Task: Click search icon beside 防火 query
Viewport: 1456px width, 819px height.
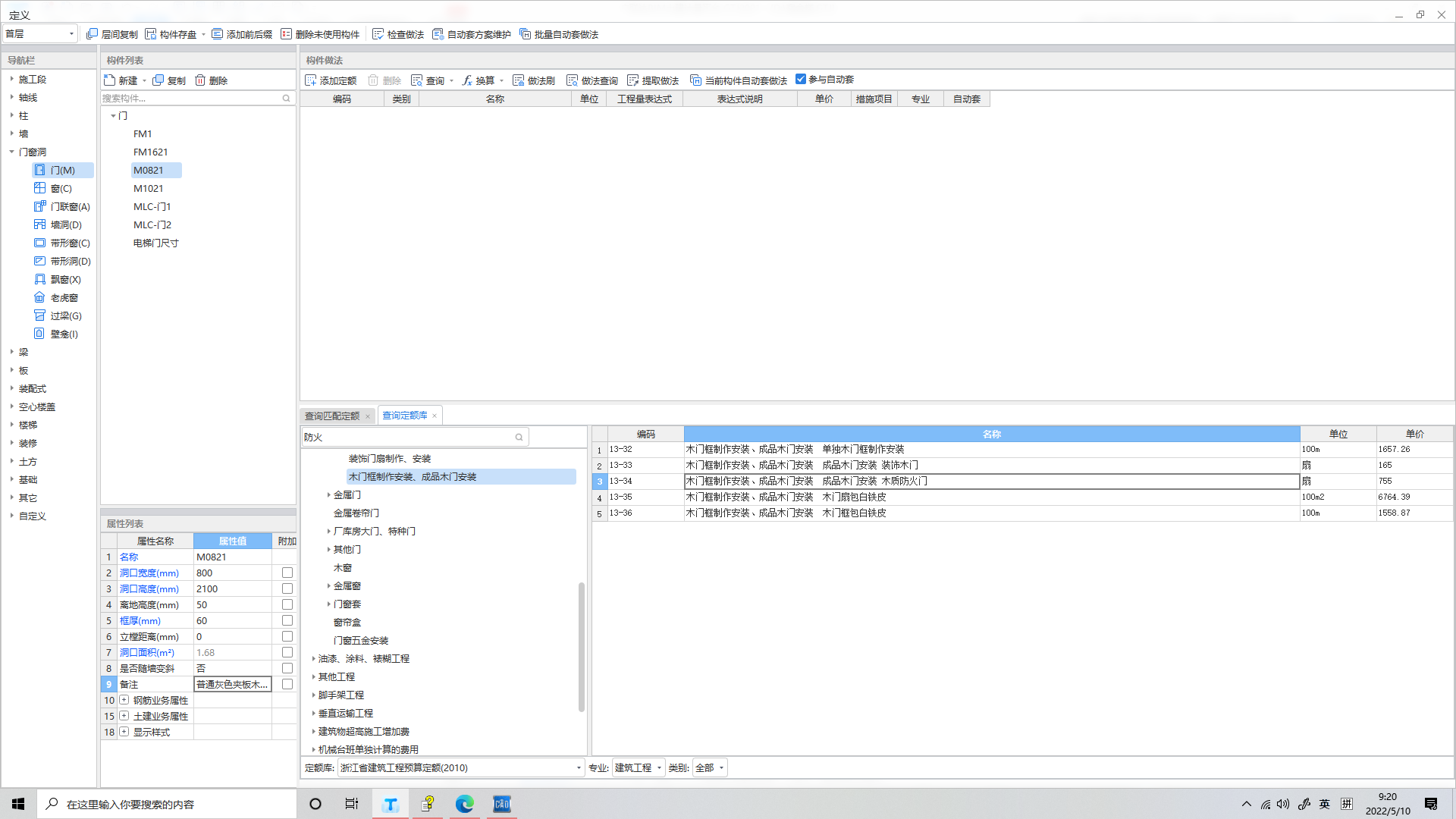Action: tap(519, 437)
